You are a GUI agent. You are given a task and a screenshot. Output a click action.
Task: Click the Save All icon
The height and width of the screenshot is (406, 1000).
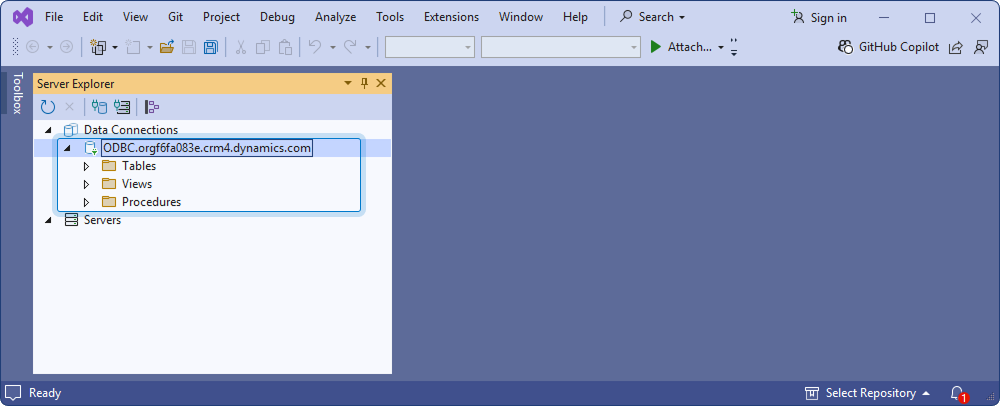[x=210, y=47]
